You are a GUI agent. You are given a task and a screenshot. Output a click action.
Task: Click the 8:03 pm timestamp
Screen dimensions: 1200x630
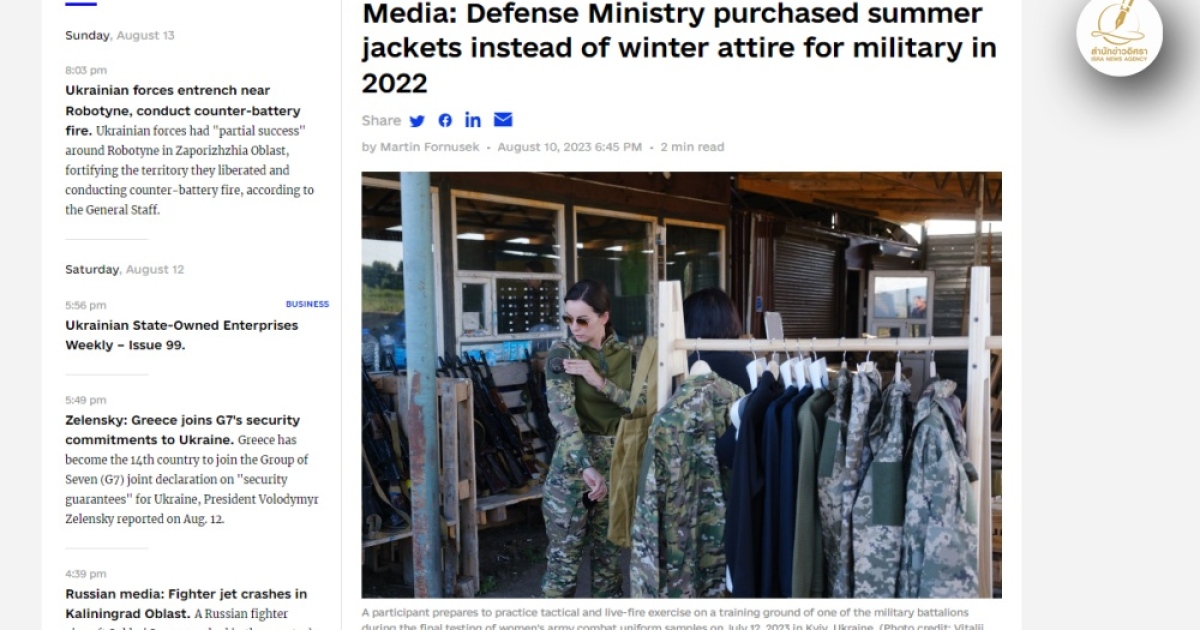(86, 70)
